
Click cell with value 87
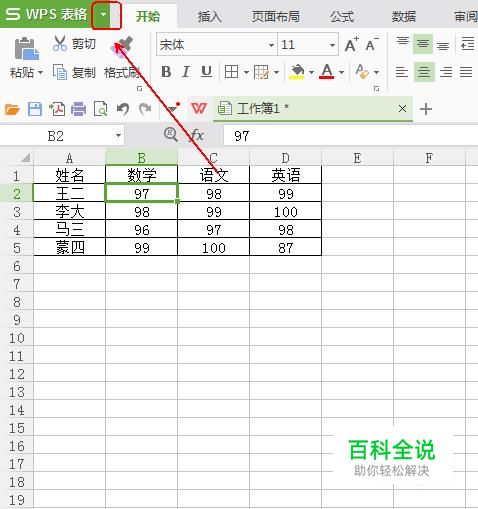click(x=286, y=248)
